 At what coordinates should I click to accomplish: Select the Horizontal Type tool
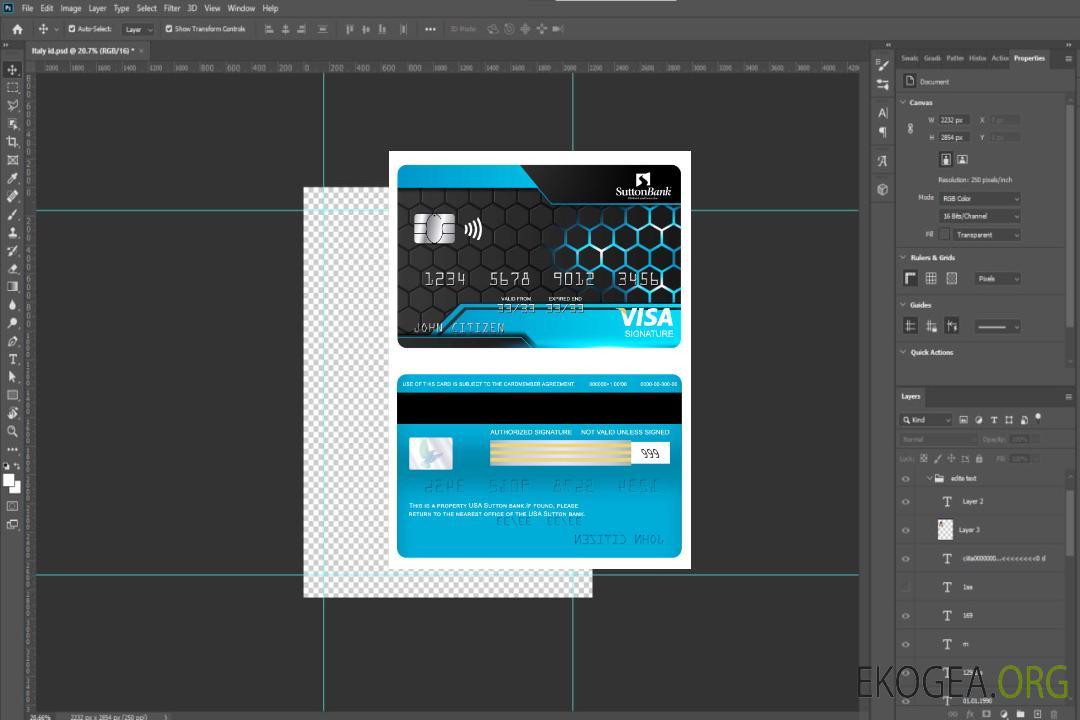pyautogui.click(x=12, y=359)
